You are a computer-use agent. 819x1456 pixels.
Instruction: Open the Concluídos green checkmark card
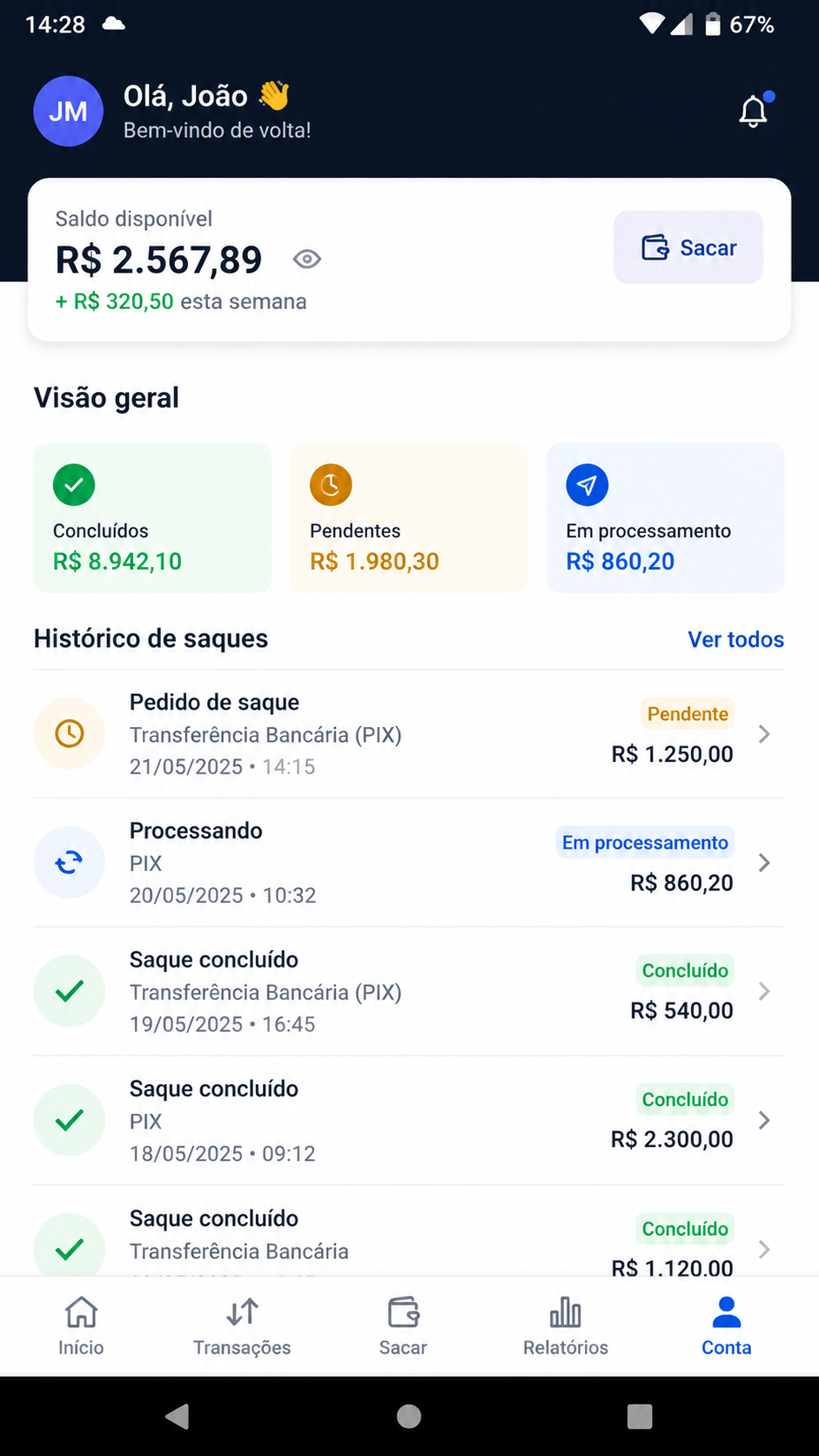click(152, 518)
